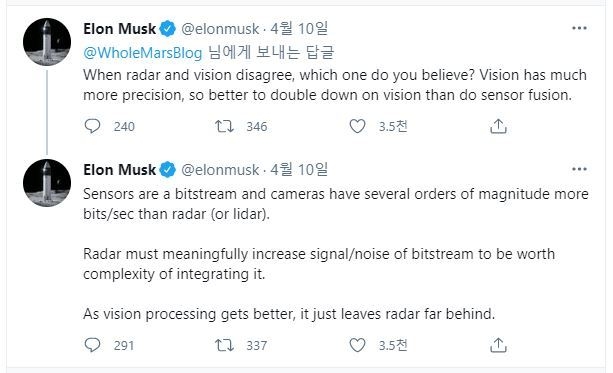Open the @WholeMarsBlog mention link
Viewport: 613px width, 373px height.
pos(143,53)
